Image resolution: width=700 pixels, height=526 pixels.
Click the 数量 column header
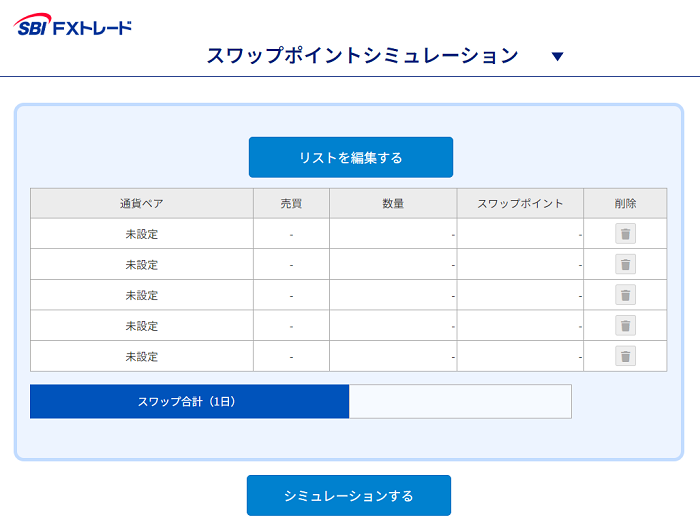pos(393,204)
